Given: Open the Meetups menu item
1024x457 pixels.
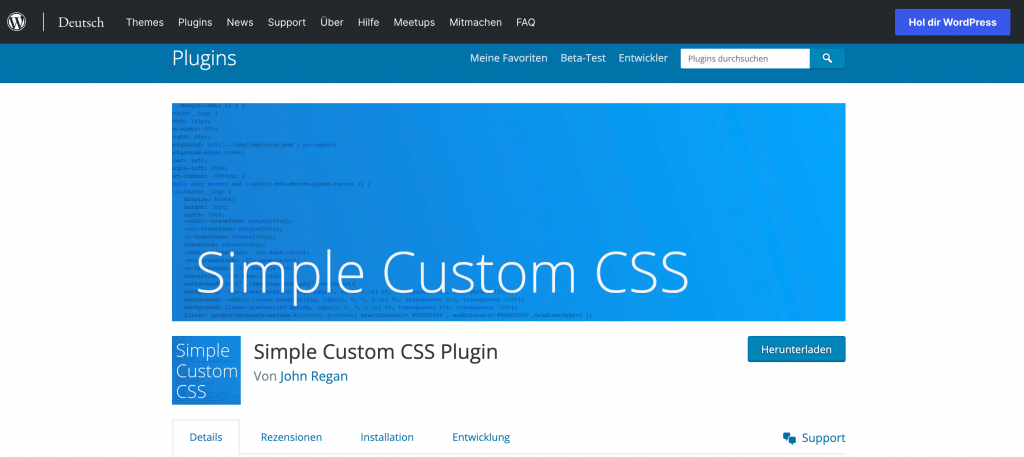Looking at the screenshot, I should (414, 22).
